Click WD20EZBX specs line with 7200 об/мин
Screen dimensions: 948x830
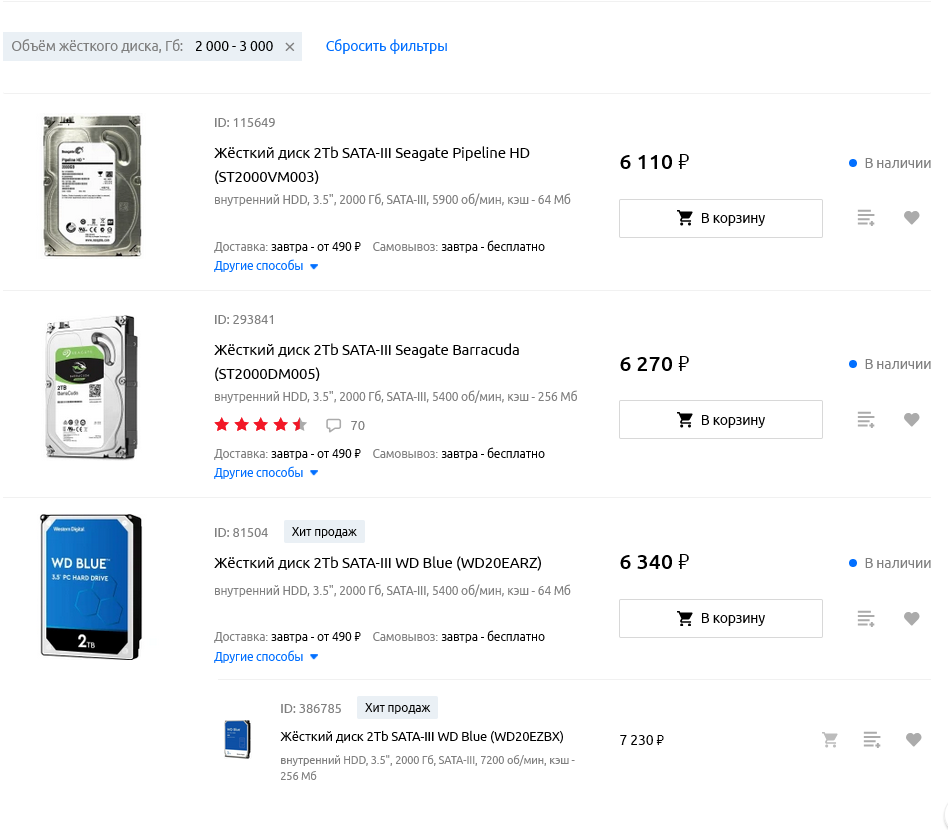[x=427, y=768]
